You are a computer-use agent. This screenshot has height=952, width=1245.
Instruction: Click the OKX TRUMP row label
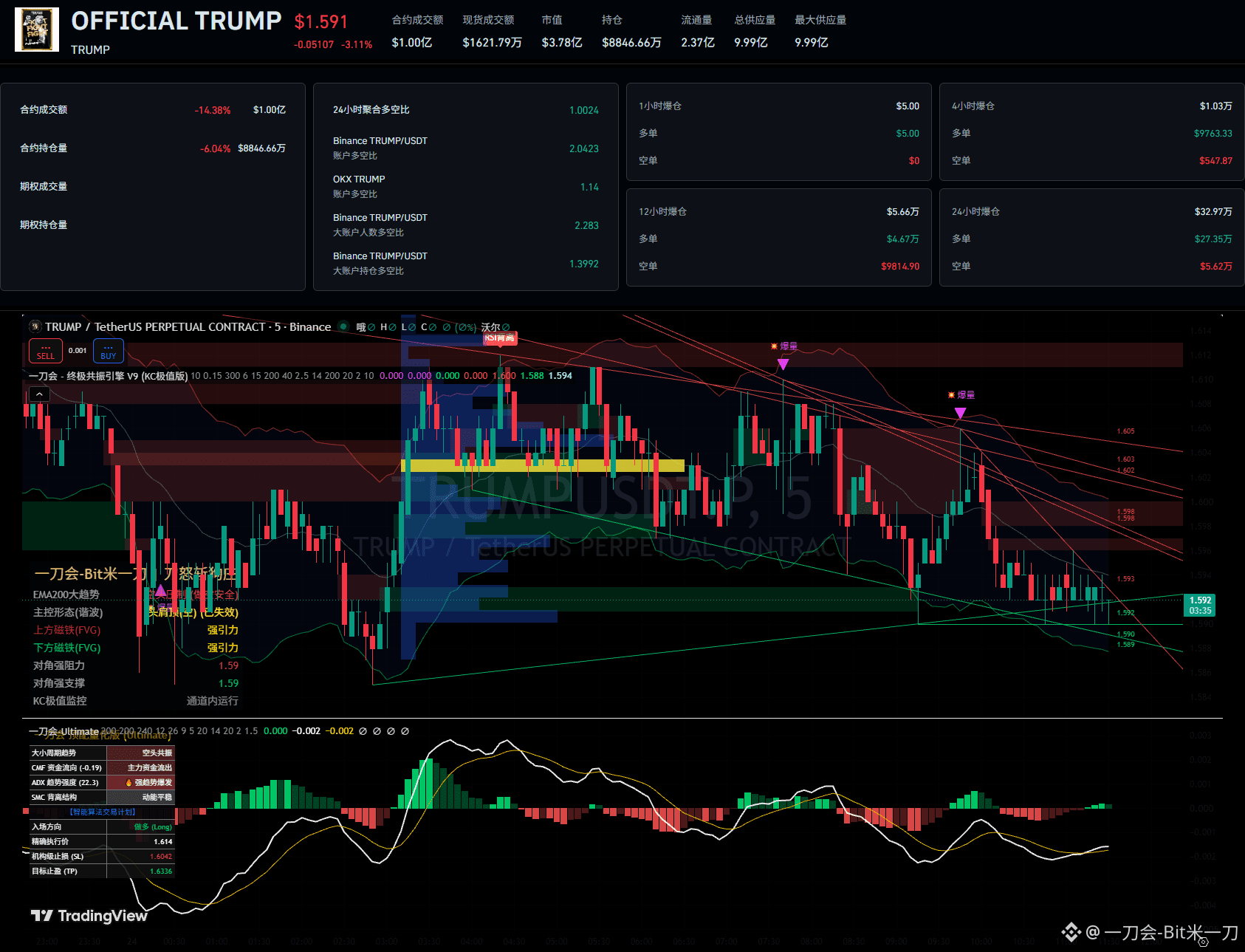tap(359, 179)
